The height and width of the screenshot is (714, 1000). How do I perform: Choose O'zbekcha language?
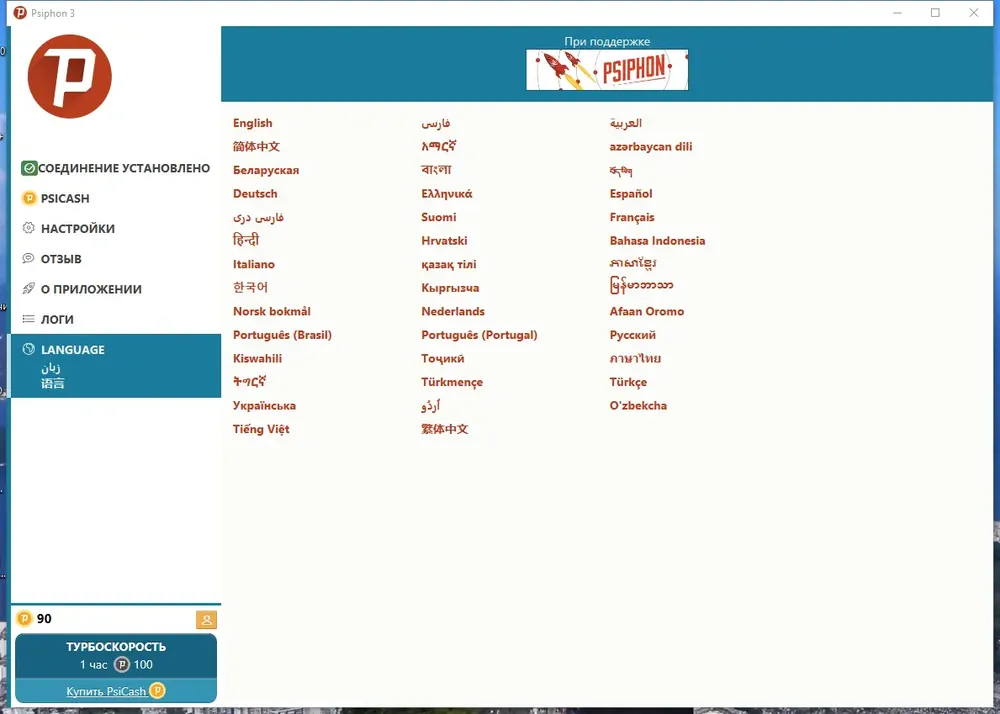[638, 406]
